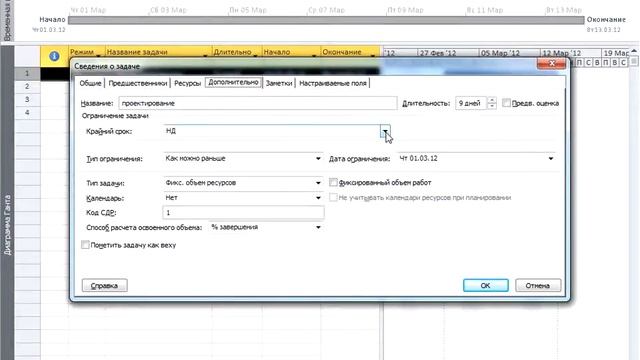Image resolution: width=640 pixels, height=360 pixels.
Task: Switch to the Ресурсы tab
Action: 187,83
